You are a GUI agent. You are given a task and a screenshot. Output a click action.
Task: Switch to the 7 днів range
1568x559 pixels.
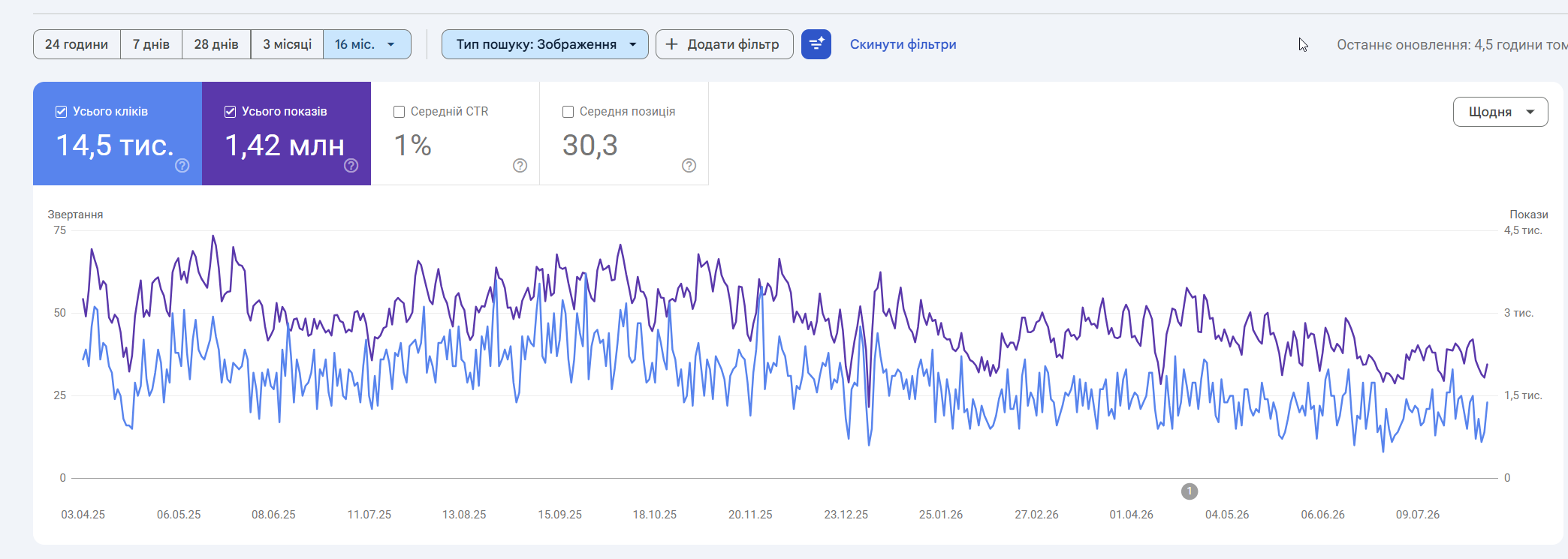151,44
